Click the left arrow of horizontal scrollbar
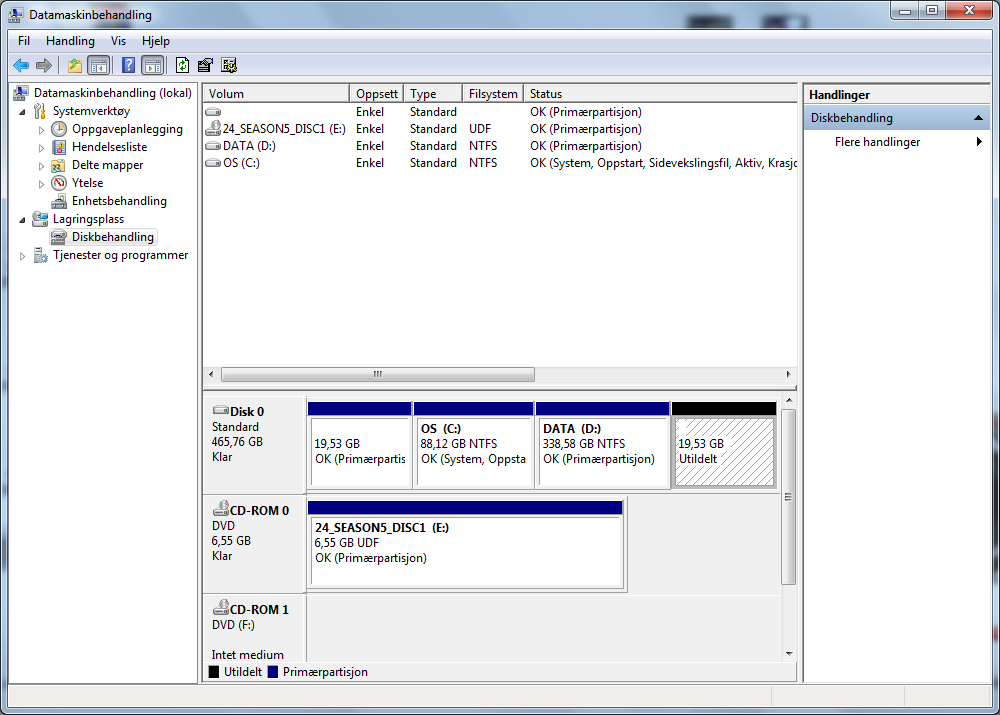The image size is (1000, 715). point(212,374)
